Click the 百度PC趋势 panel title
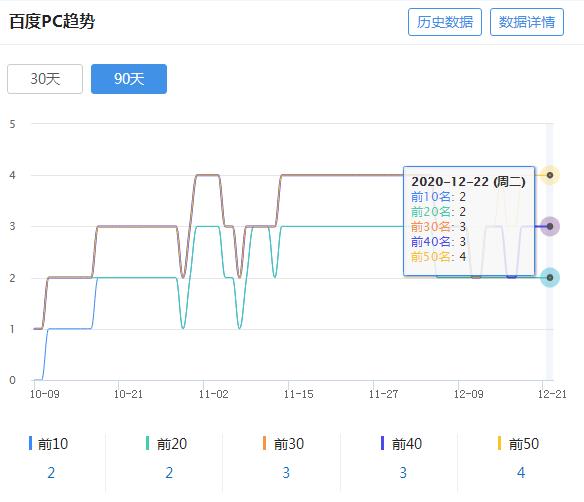The height and width of the screenshot is (502, 584). pos(52,21)
